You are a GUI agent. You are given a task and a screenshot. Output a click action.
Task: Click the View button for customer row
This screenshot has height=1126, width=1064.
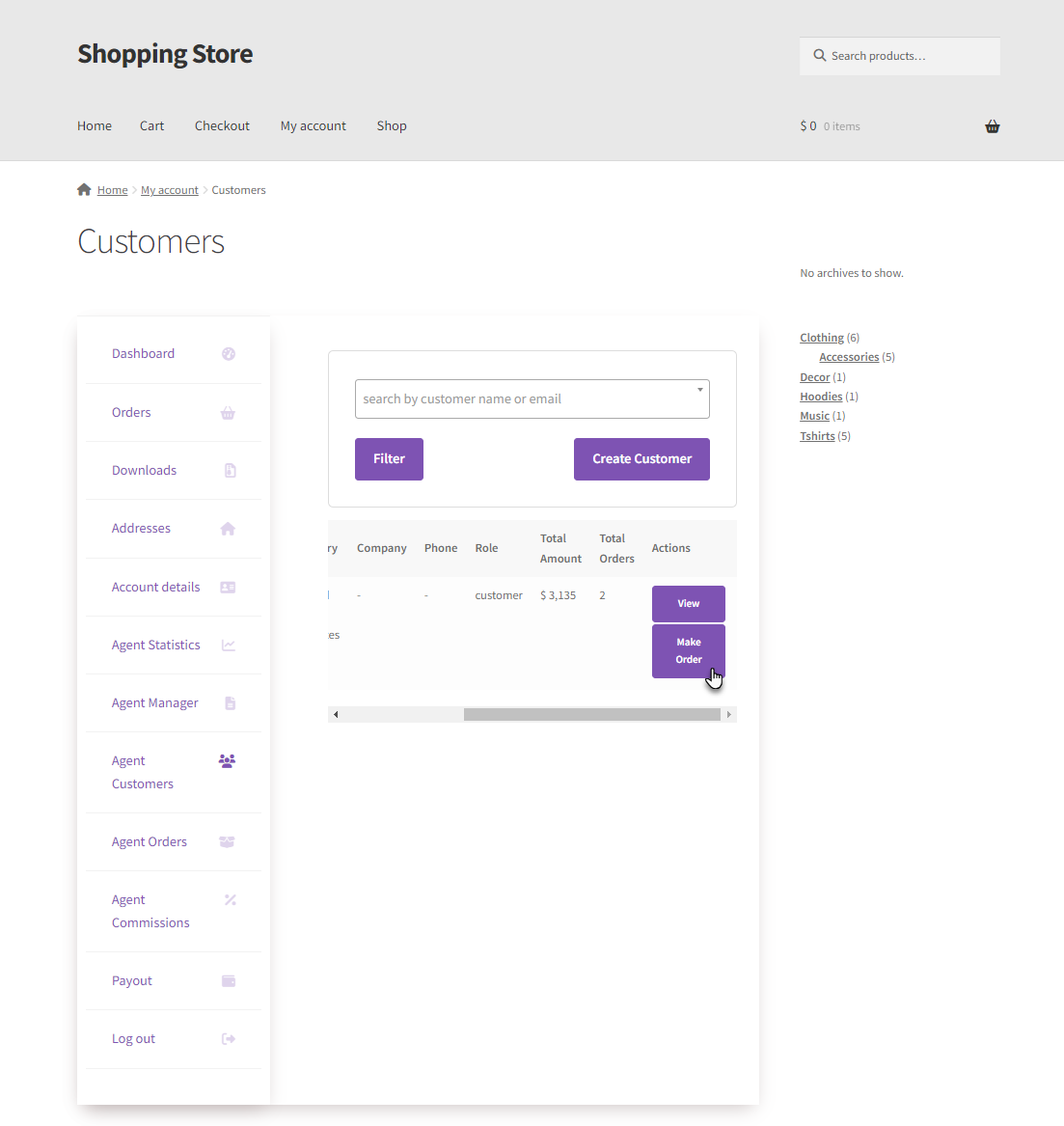[689, 604]
